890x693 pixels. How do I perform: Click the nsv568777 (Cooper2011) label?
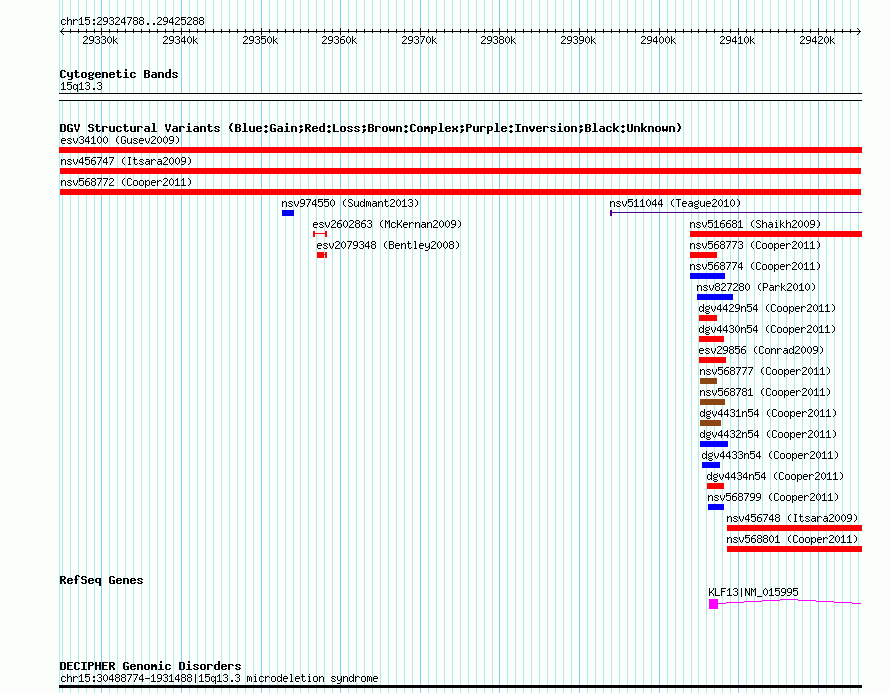click(x=765, y=371)
